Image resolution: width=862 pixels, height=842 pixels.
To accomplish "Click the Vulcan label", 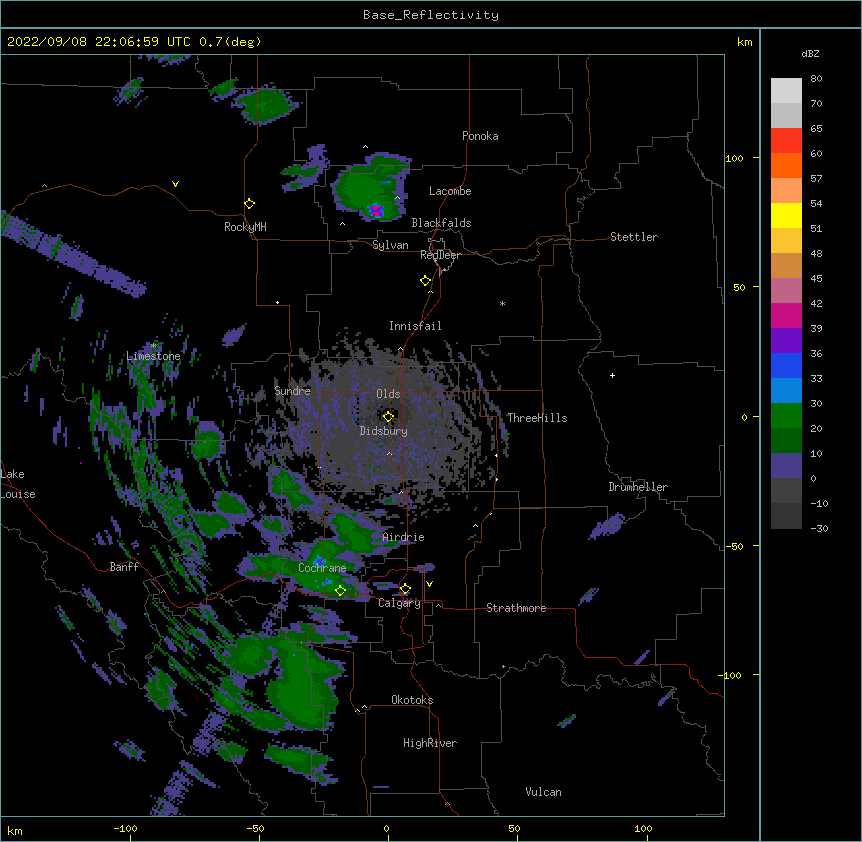I will pyautogui.click(x=543, y=792).
